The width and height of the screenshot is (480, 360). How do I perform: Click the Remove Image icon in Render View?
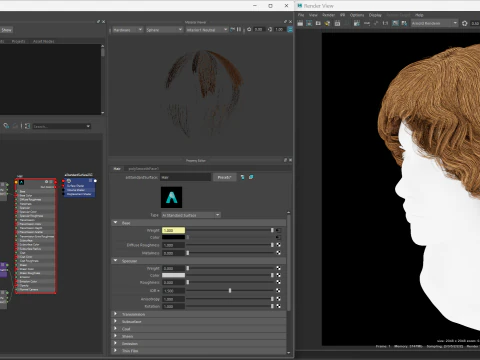404,23
